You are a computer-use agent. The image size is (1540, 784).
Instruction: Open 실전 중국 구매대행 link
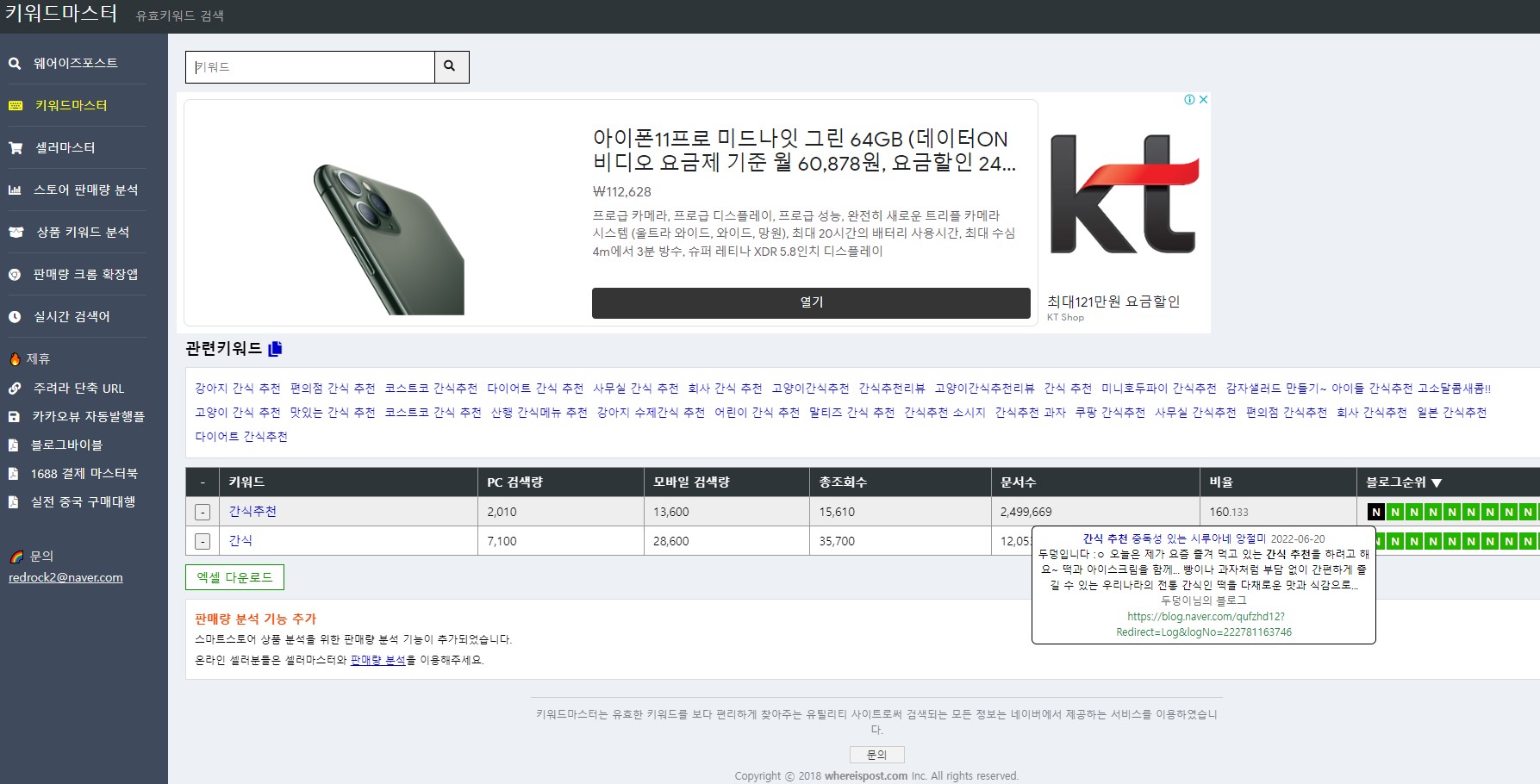coord(83,501)
